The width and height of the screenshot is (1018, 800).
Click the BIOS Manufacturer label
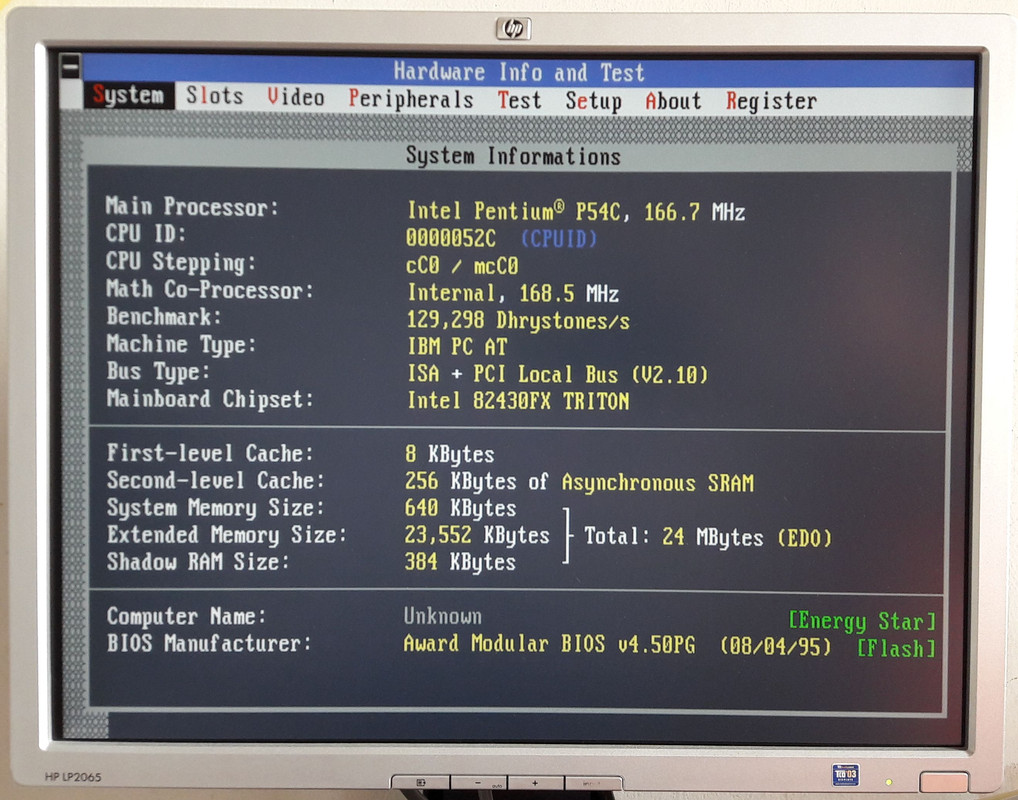click(x=210, y=644)
